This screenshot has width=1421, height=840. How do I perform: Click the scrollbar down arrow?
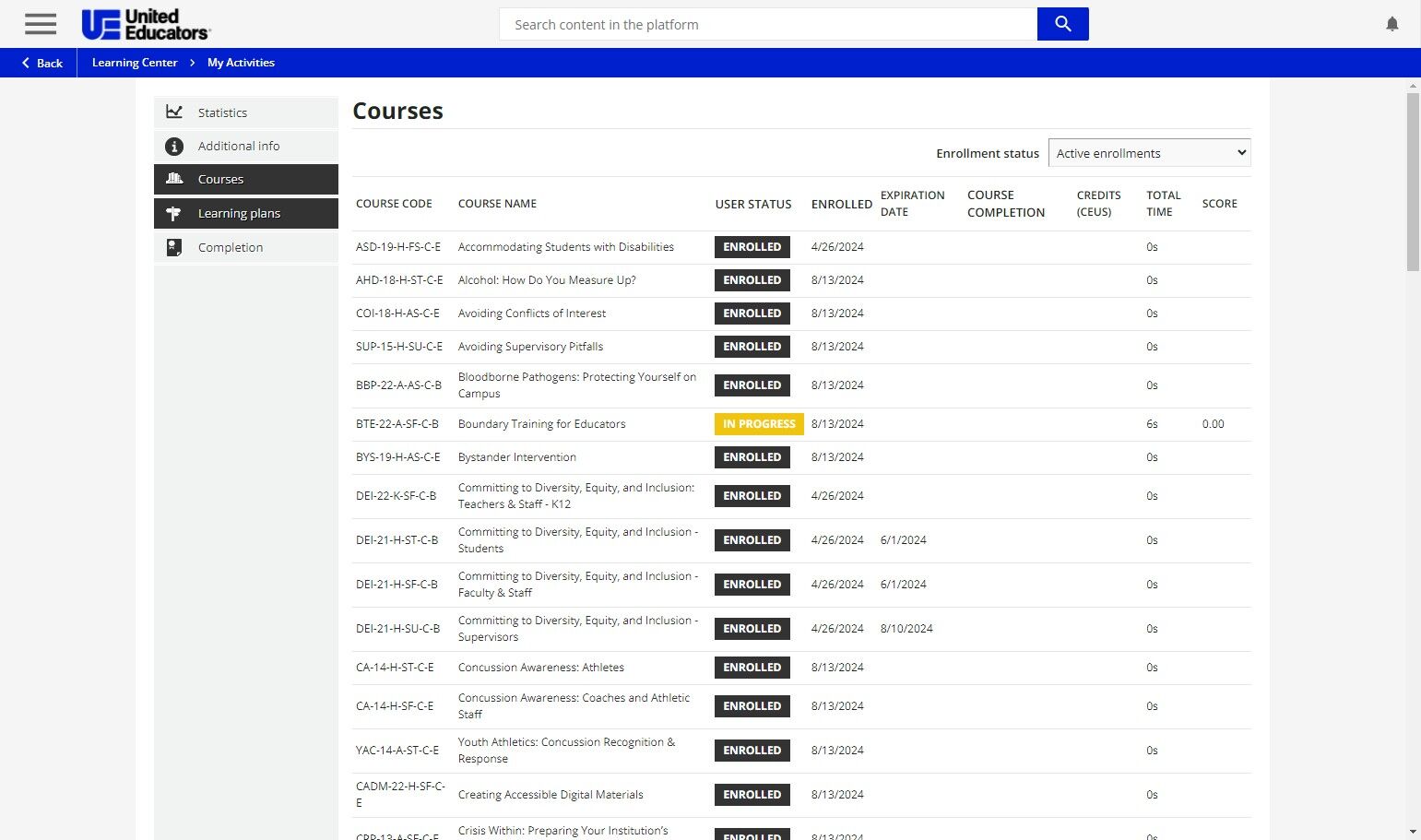click(x=1413, y=832)
